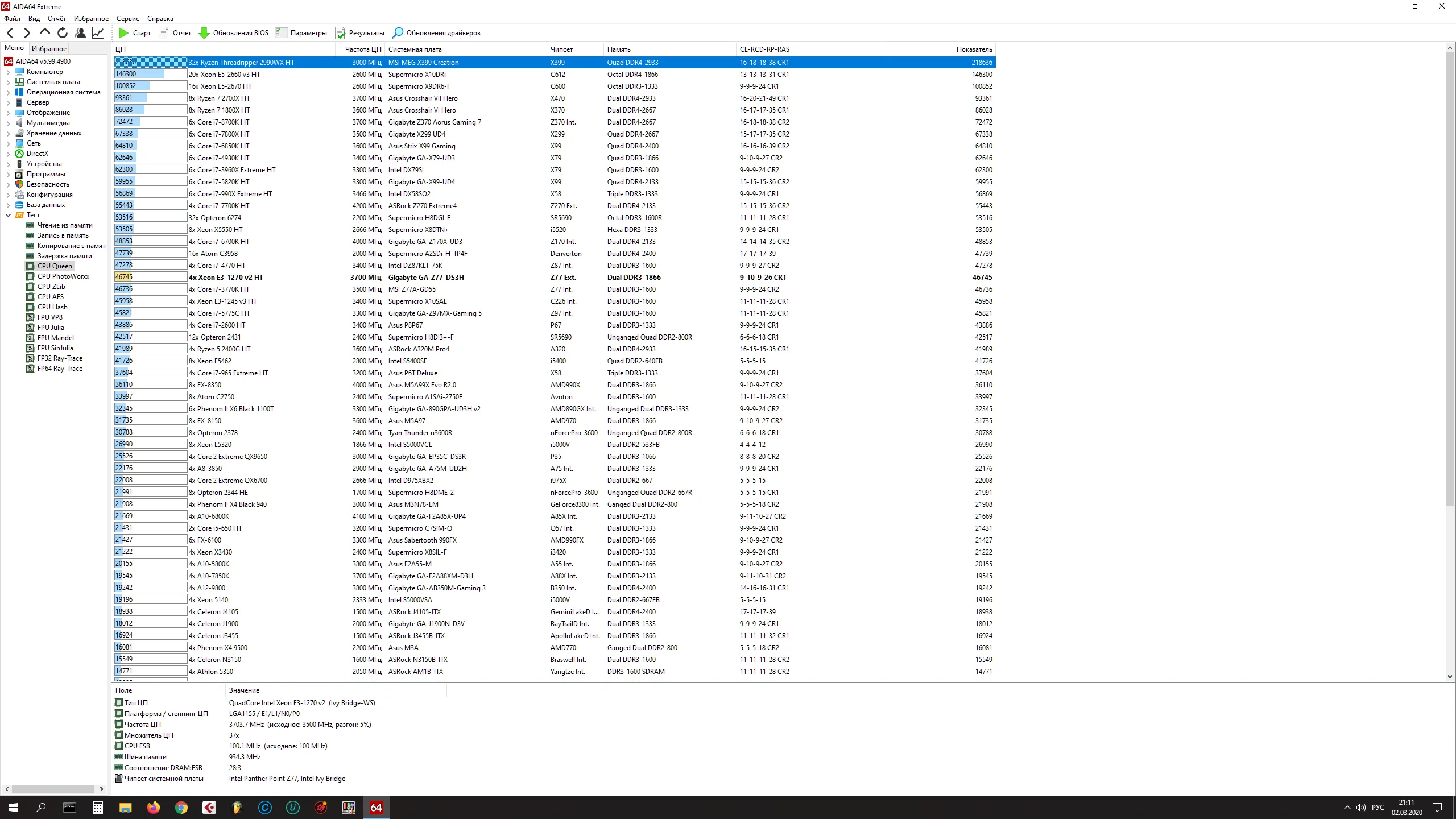
Task: Select the CPU PhotoWorxx test
Action: click(63, 276)
